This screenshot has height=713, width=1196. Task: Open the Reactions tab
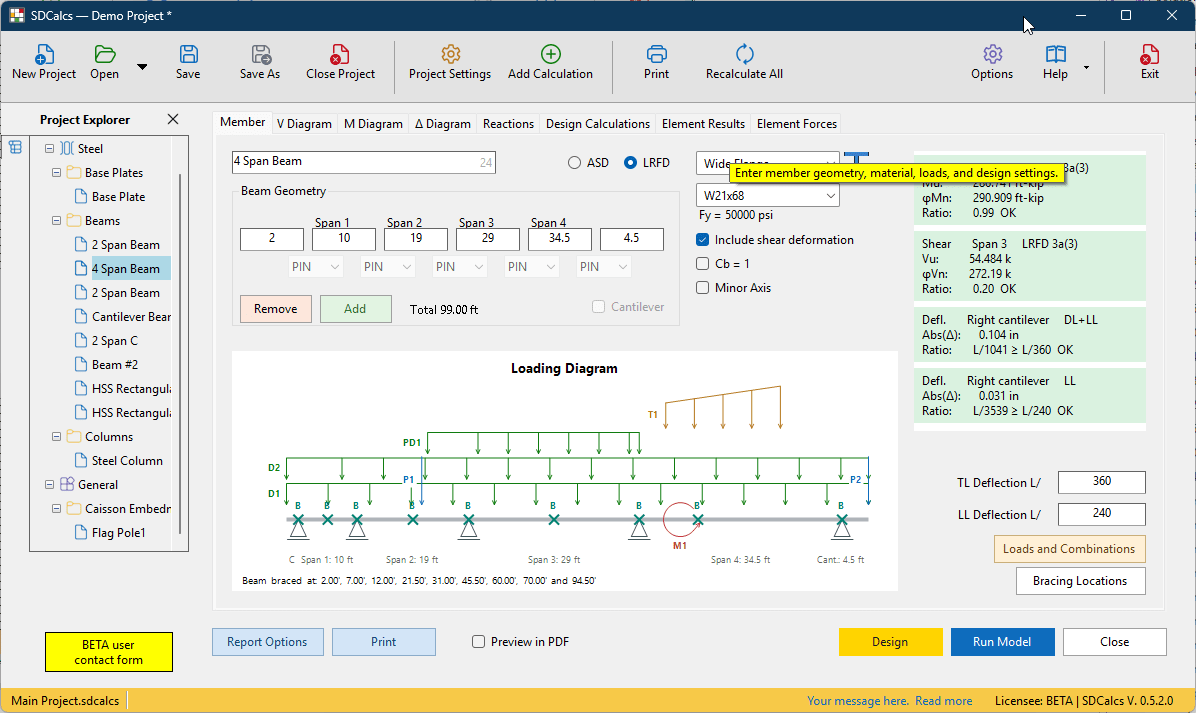click(508, 124)
